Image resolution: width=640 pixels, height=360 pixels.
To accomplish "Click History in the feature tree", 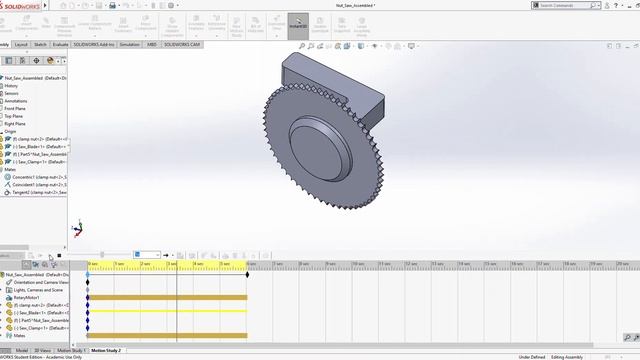I will (x=11, y=86).
